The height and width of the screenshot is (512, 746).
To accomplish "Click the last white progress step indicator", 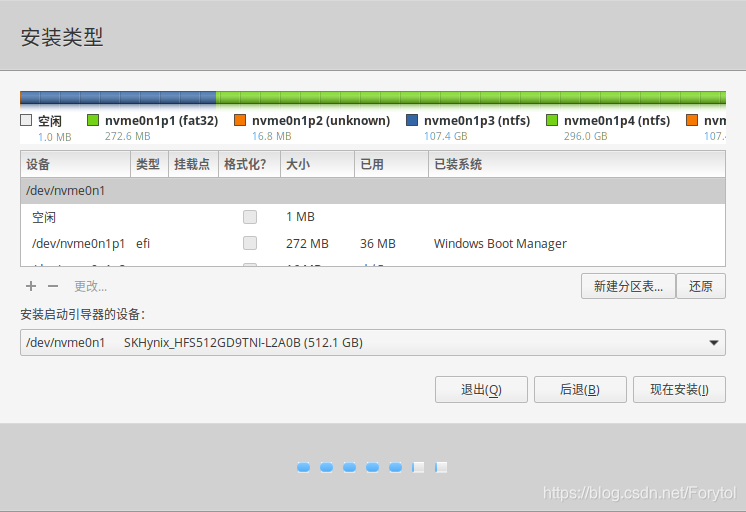I will (x=441, y=467).
